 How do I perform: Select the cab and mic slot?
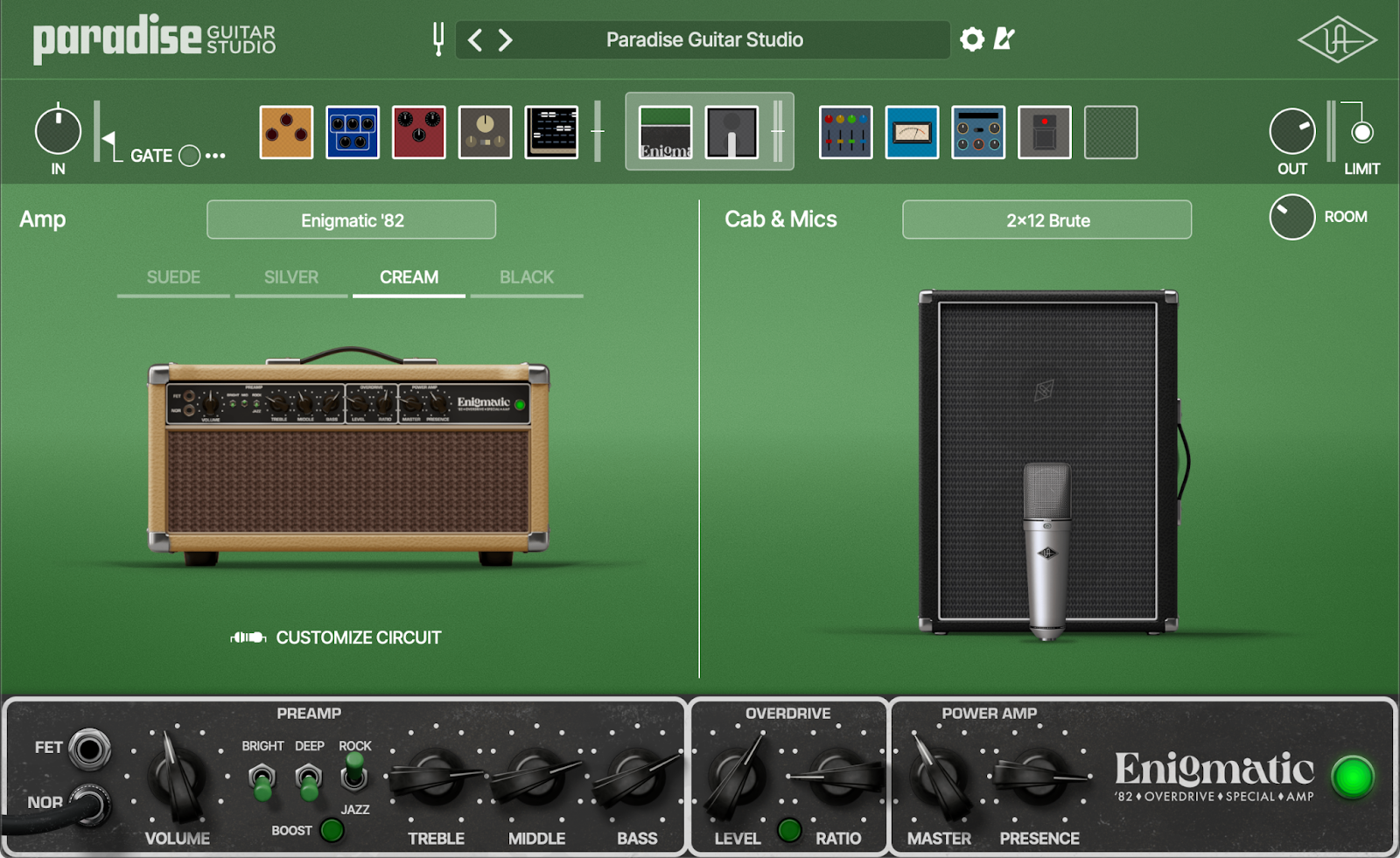731,133
